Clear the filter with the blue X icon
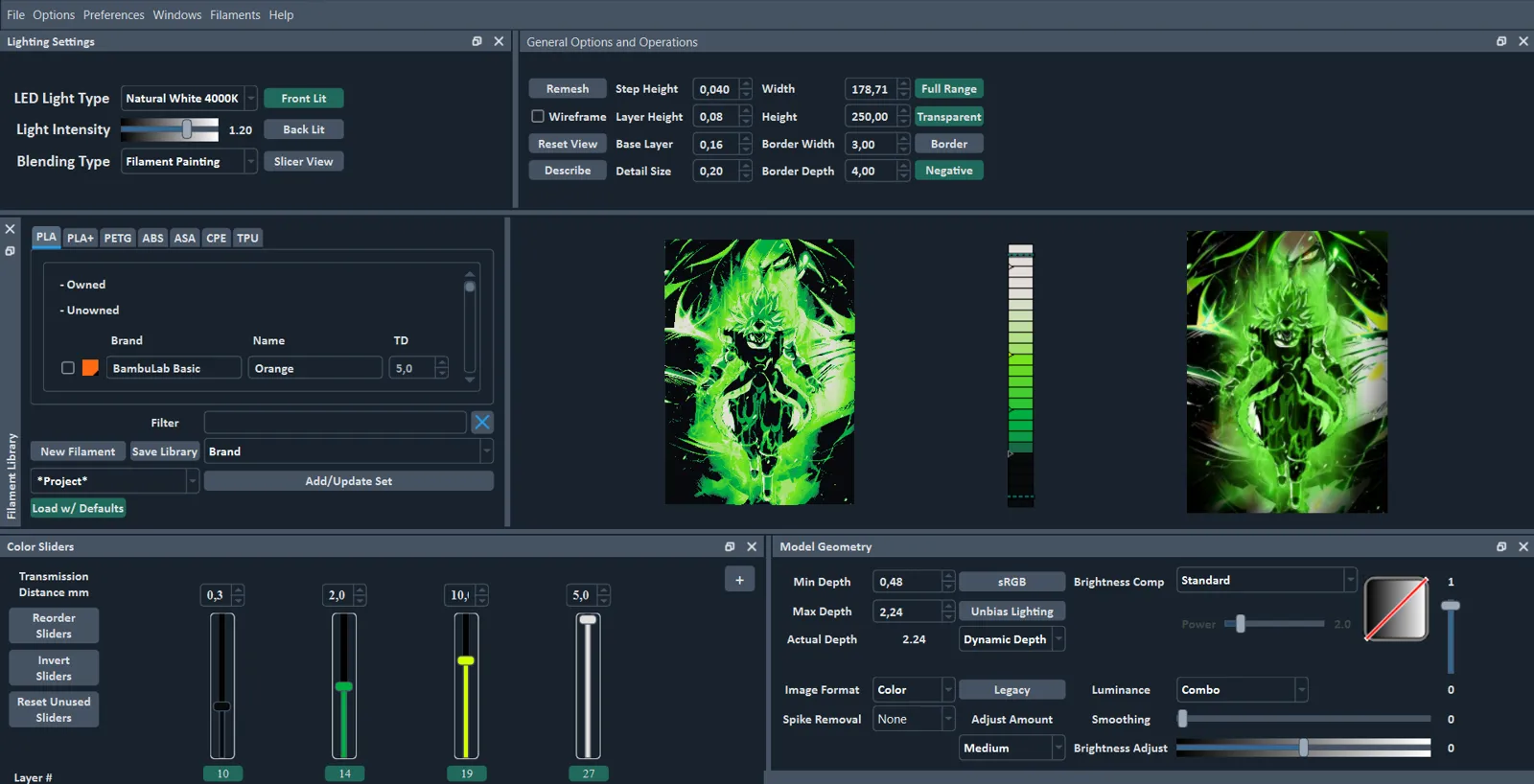Viewport: 1534px width, 784px height. click(x=482, y=422)
